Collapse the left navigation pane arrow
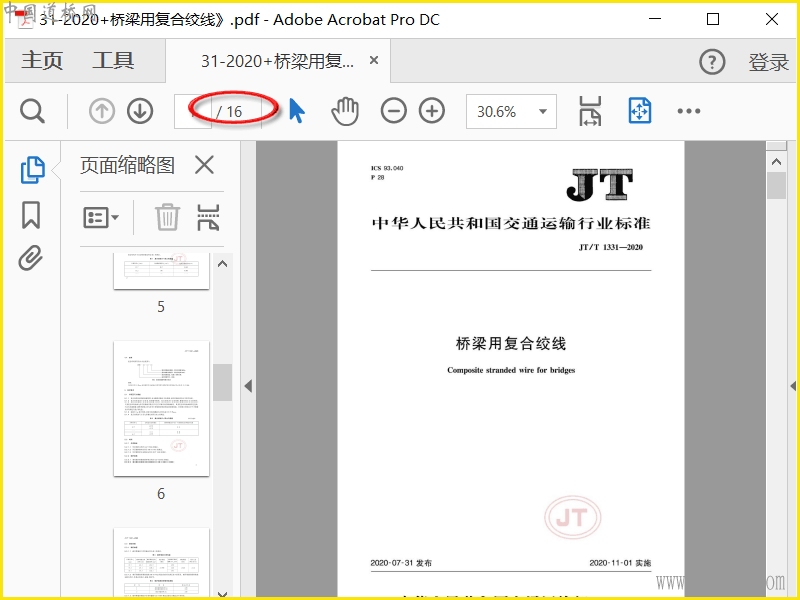800x600 pixels. click(248, 386)
